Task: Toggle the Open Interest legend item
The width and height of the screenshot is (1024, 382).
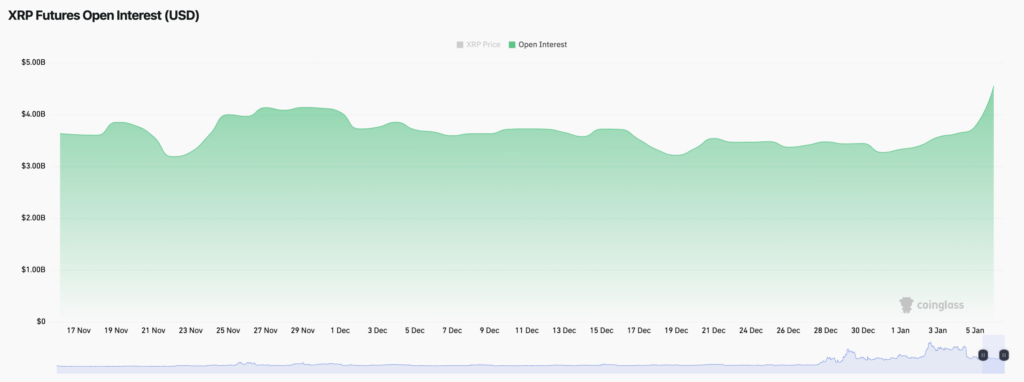Action: [538, 44]
